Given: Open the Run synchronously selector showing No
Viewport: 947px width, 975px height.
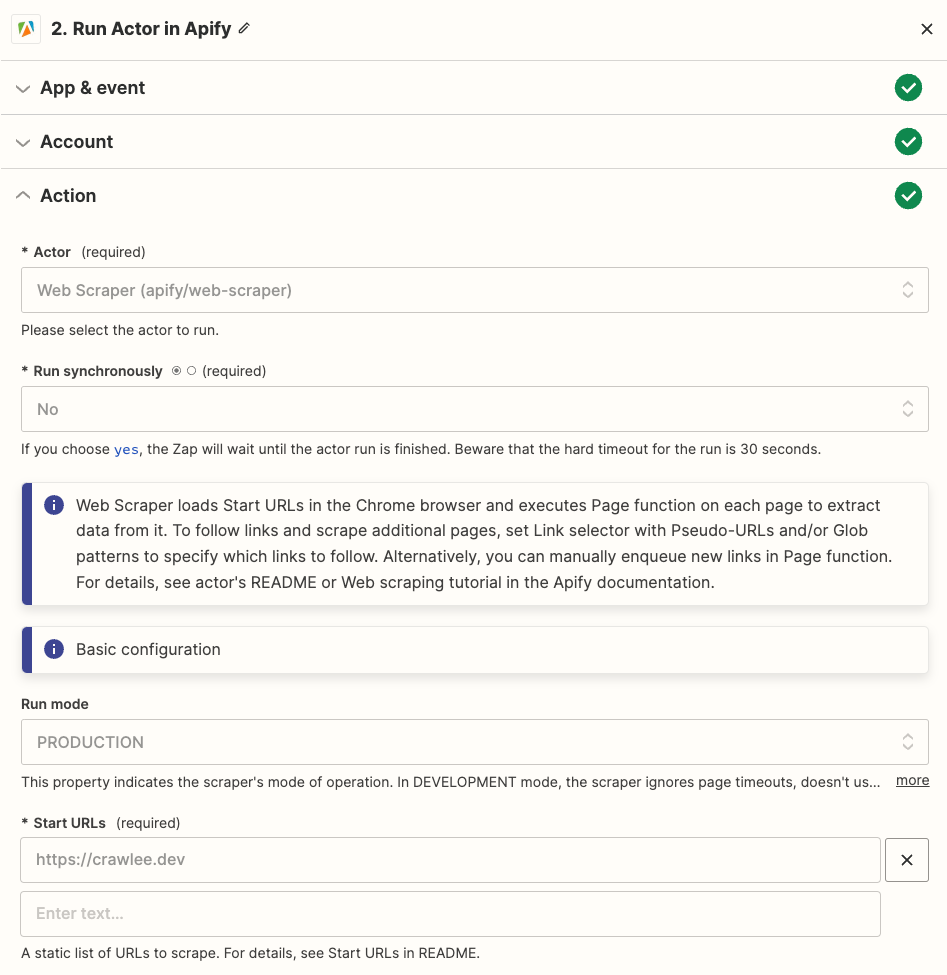Looking at the screenshot, I should click(474, 409).
